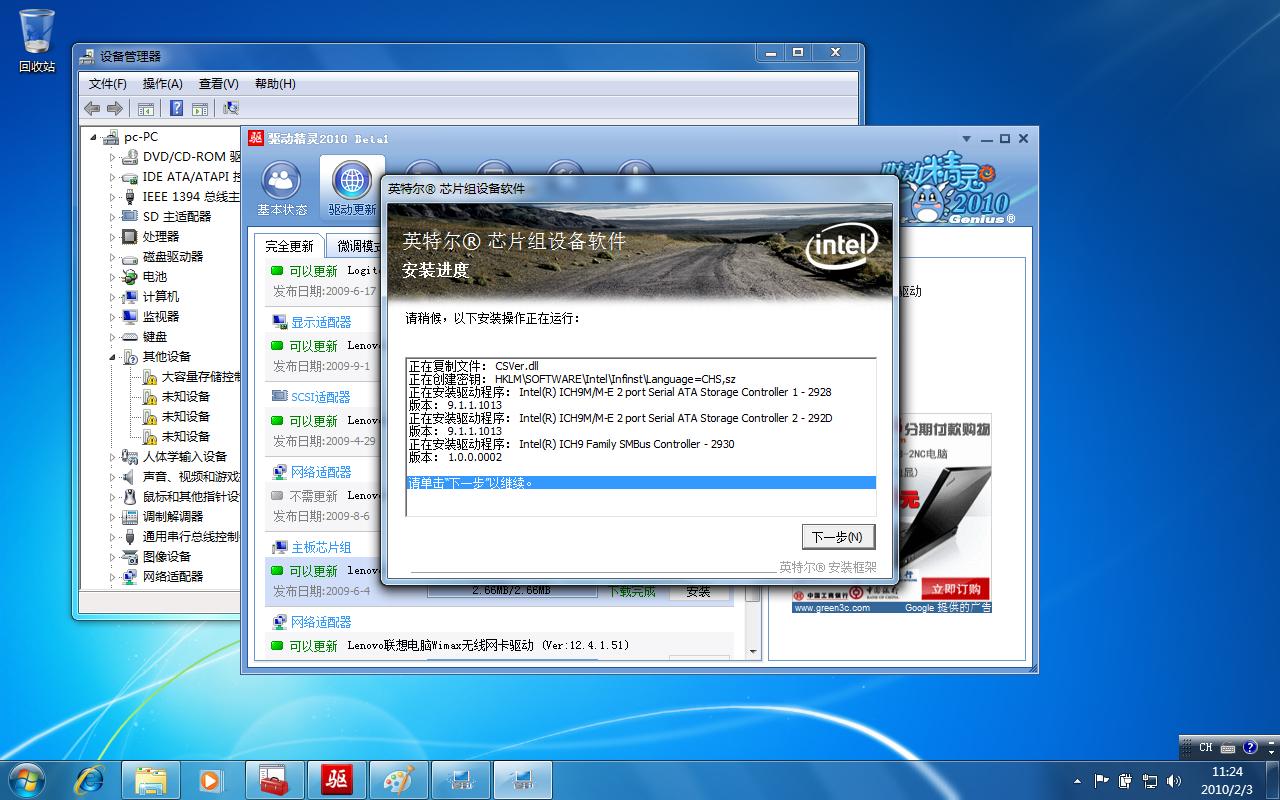
Task: Expand the IEEE 1394 node
Action: (x=113, y=197)
